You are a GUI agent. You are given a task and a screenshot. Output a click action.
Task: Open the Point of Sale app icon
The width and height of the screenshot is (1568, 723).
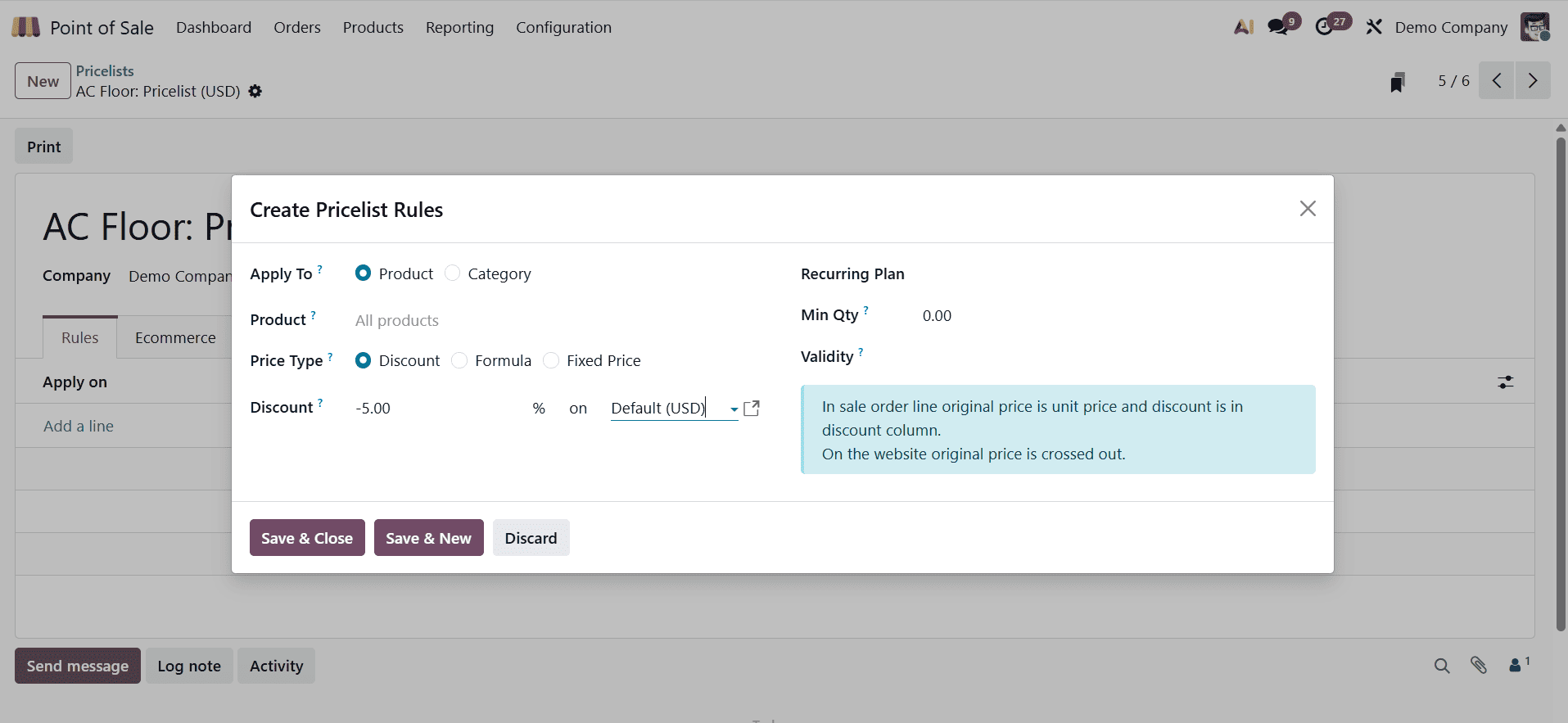25,27
